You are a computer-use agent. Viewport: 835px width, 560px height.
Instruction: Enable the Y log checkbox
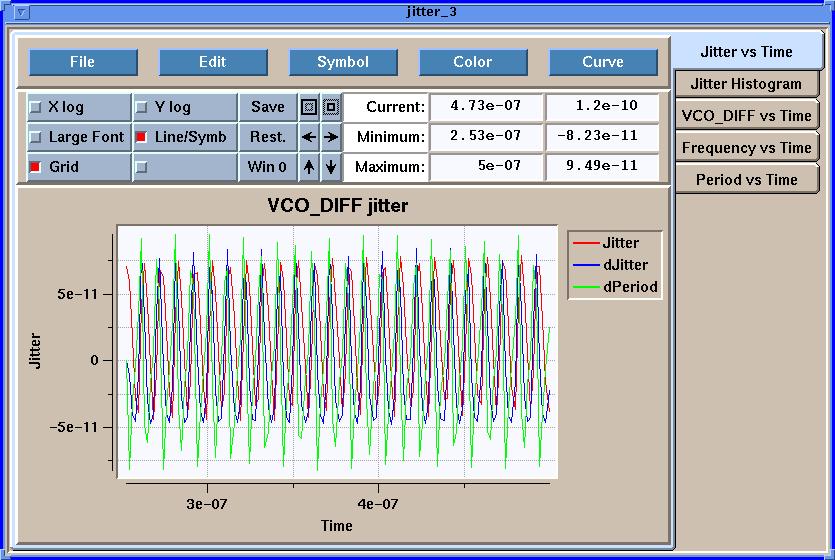click(141, 107)
